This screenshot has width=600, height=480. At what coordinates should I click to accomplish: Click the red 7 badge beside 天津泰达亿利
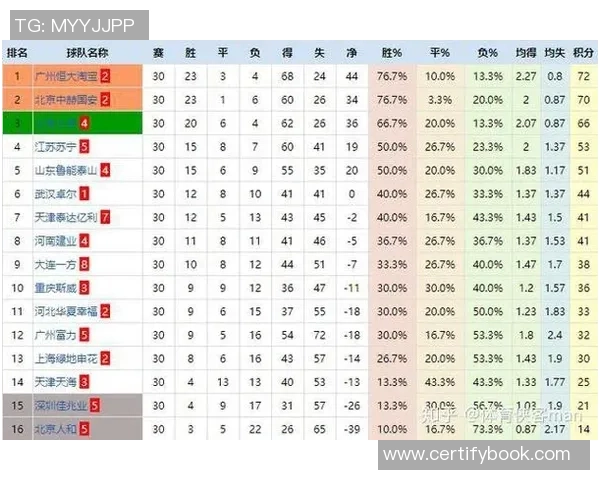105,217
